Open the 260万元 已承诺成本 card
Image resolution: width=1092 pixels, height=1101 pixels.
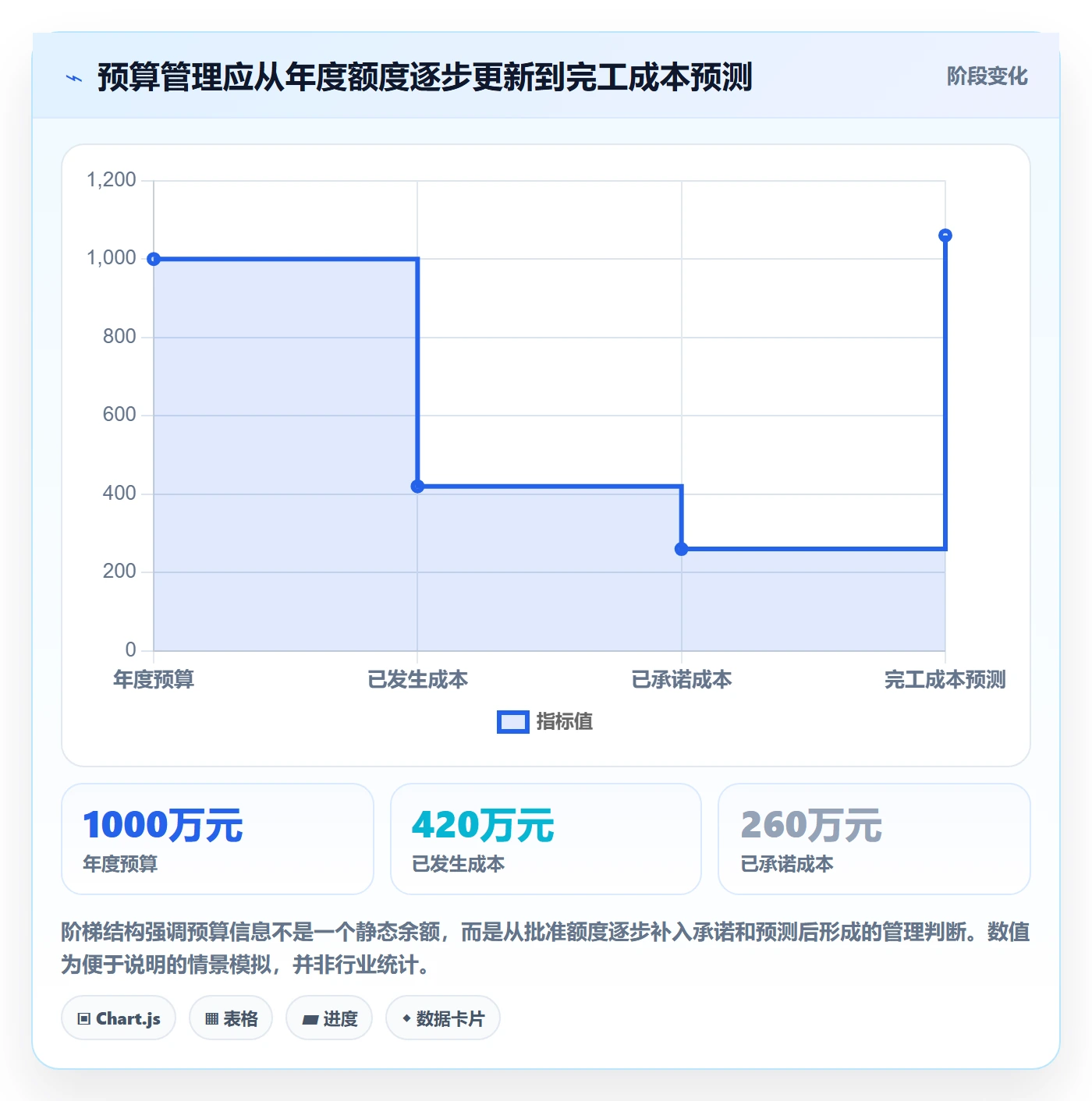coord(874,839)
